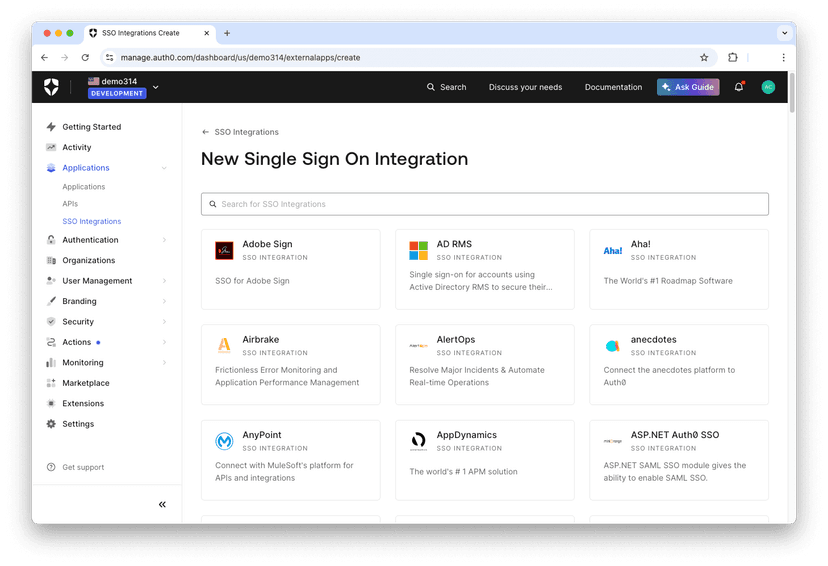Expand the Actions section chevron

(x=164, y=342)
